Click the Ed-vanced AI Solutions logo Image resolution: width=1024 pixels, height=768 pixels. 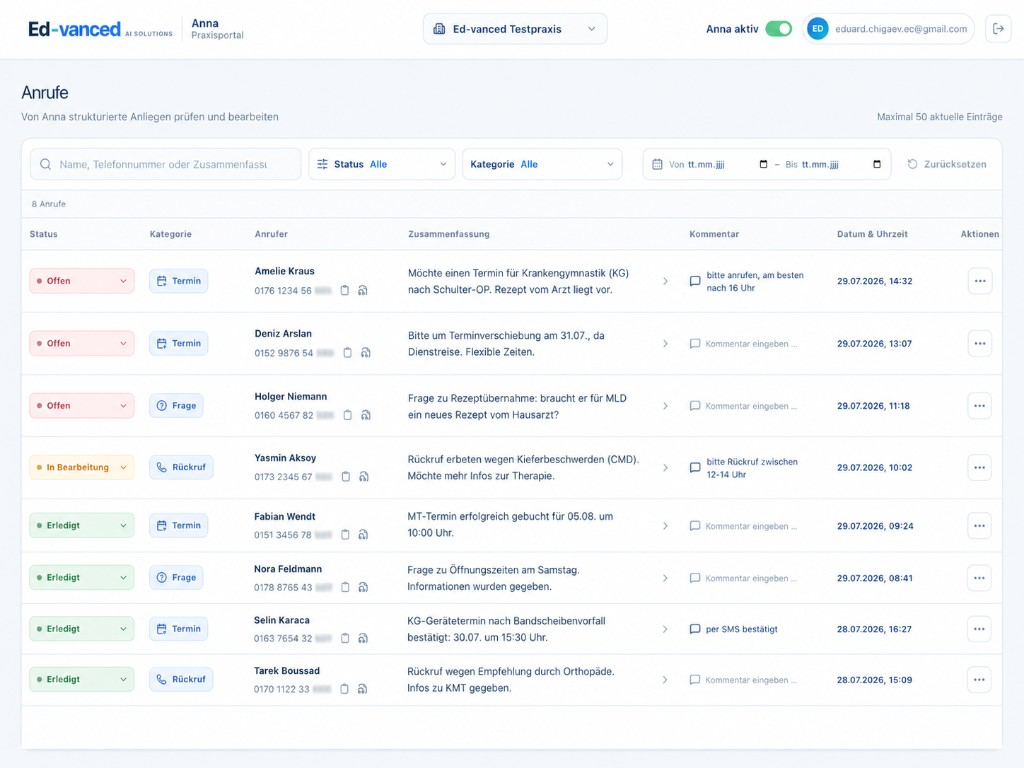(x=101, y=29)
